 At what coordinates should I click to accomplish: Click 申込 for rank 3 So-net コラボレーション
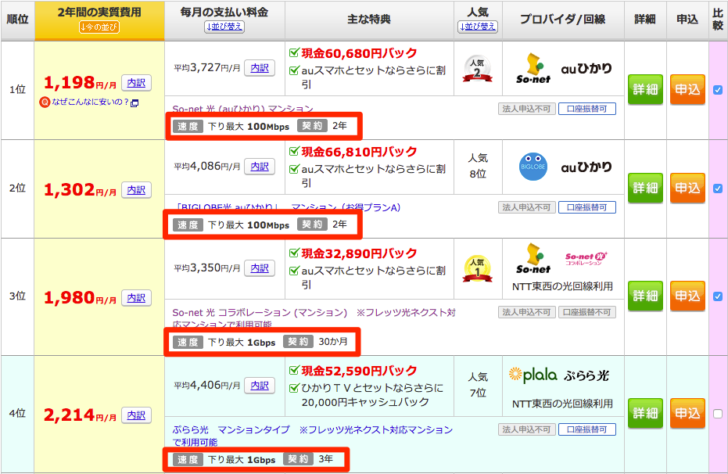pos(688,295)
